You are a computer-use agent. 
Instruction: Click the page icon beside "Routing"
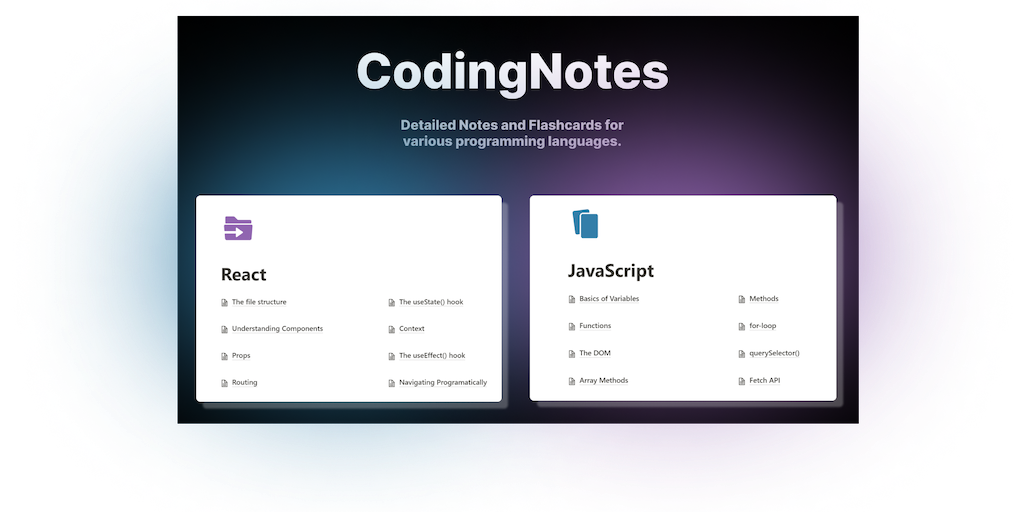point(225,383)
